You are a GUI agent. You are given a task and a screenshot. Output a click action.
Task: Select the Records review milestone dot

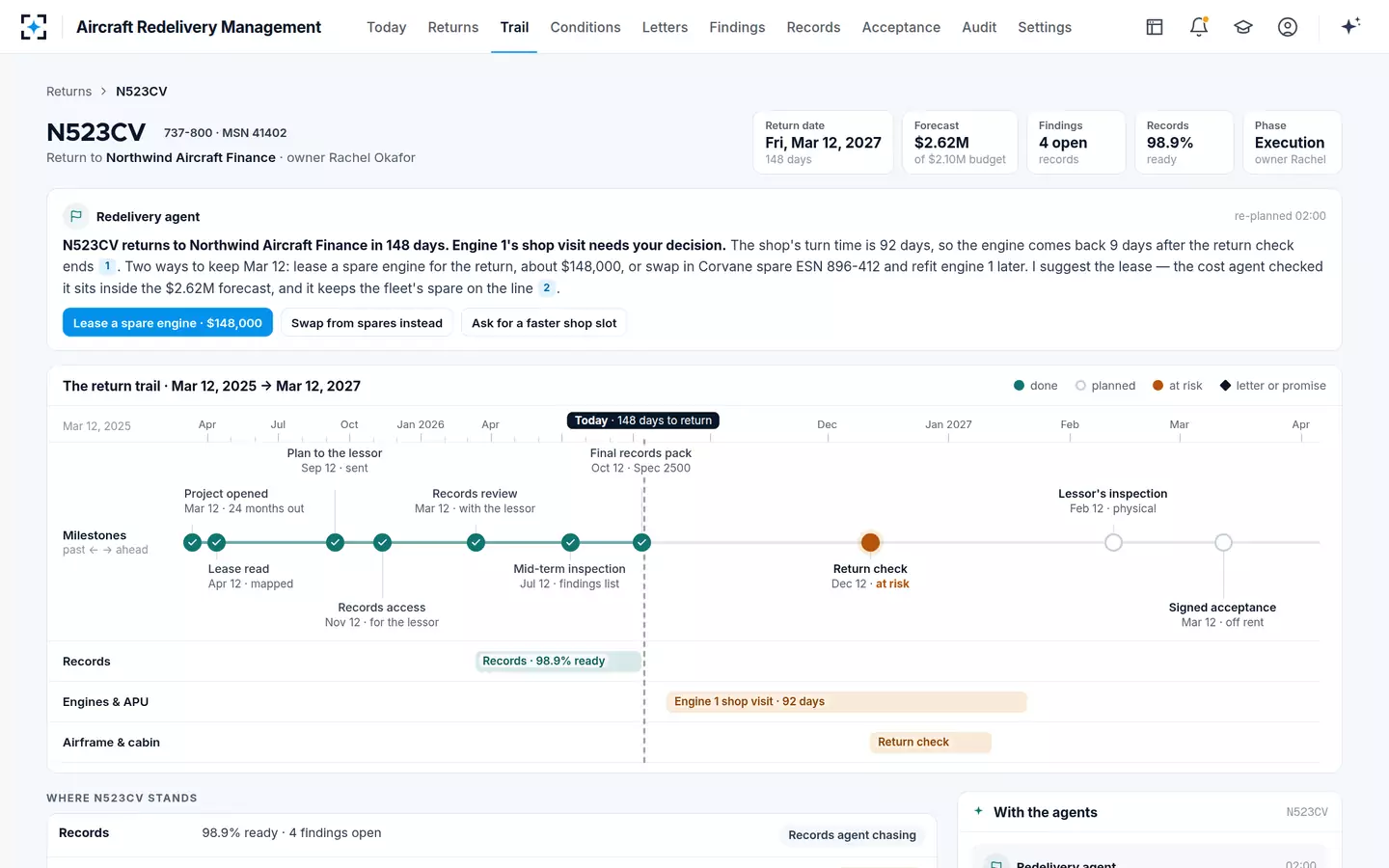click(x=477, y=542)
